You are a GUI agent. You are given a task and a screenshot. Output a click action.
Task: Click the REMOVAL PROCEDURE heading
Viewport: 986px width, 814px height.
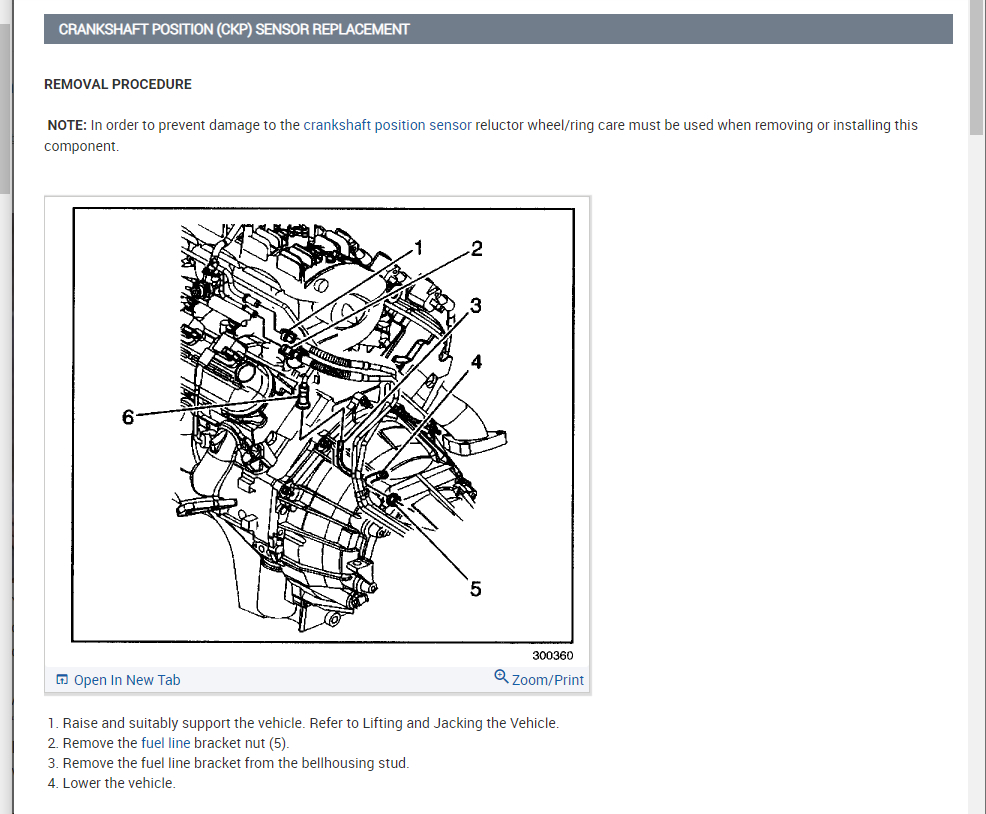118,84
